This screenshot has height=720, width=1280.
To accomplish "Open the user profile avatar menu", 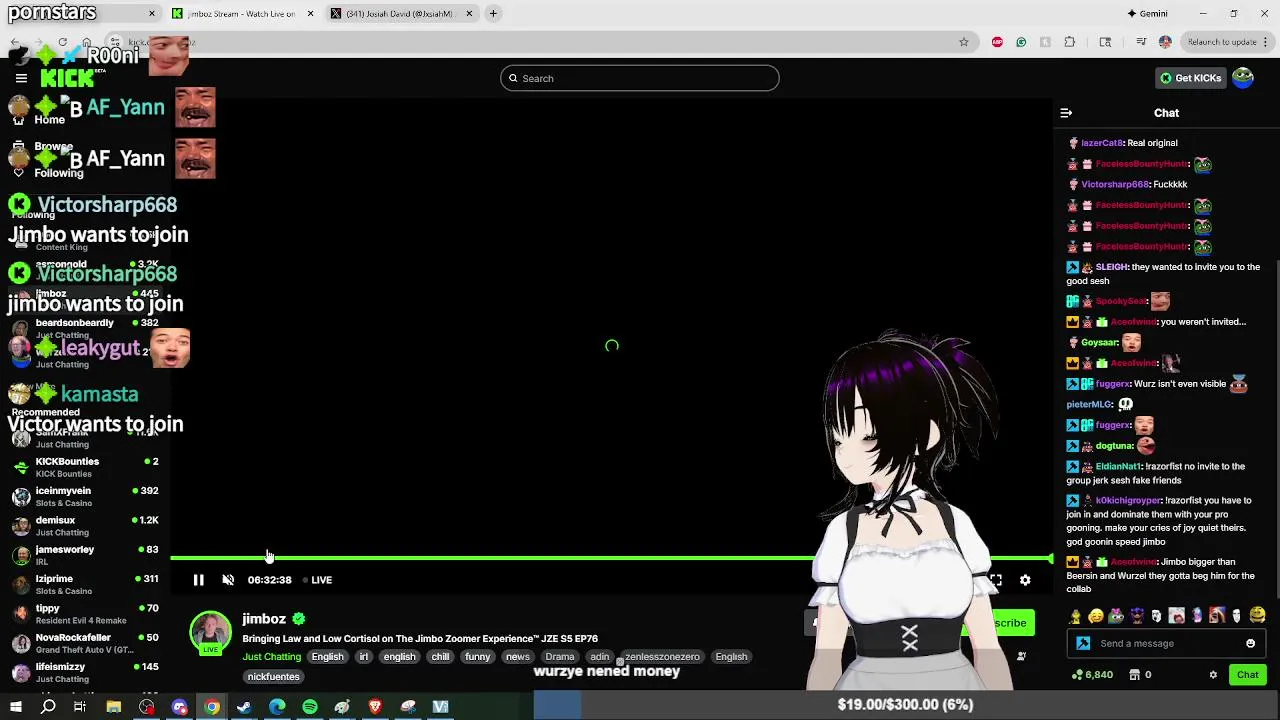I will (1243, 78).
